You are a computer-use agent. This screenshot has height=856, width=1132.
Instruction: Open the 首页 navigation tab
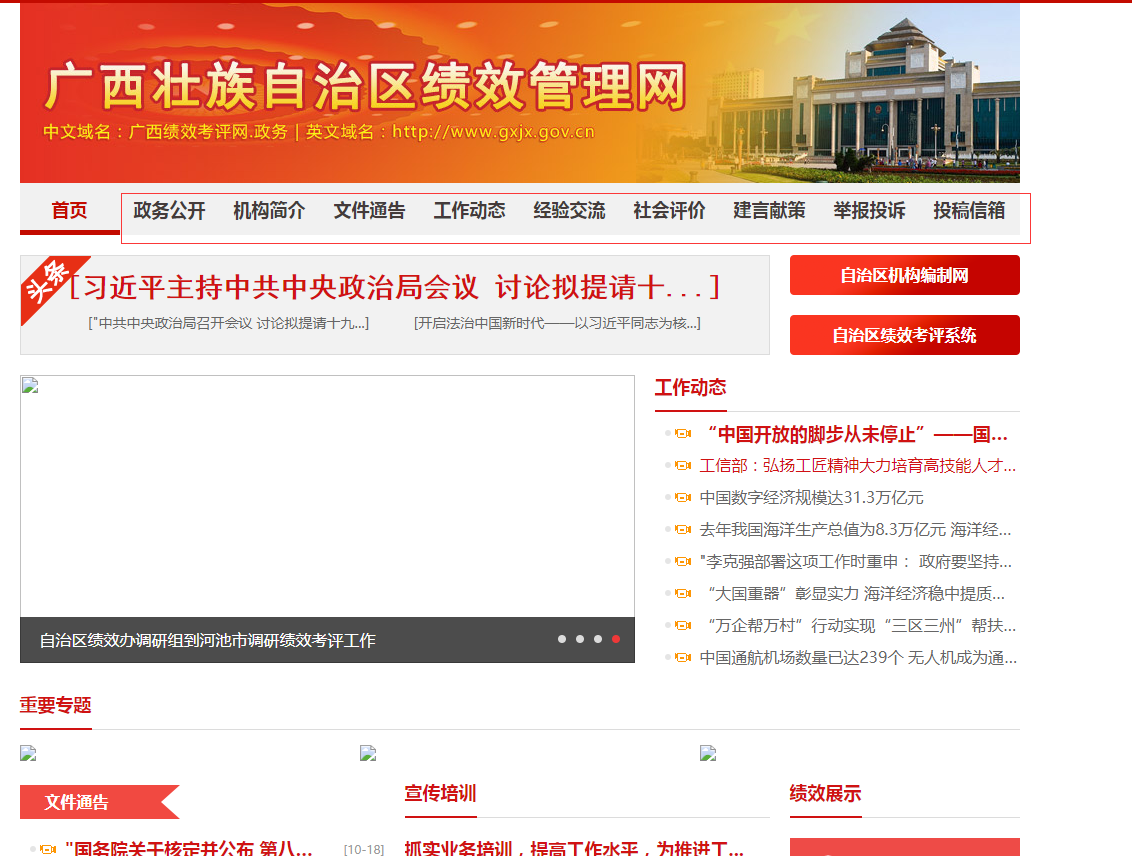pyautogui.click(x=69, y=210)
